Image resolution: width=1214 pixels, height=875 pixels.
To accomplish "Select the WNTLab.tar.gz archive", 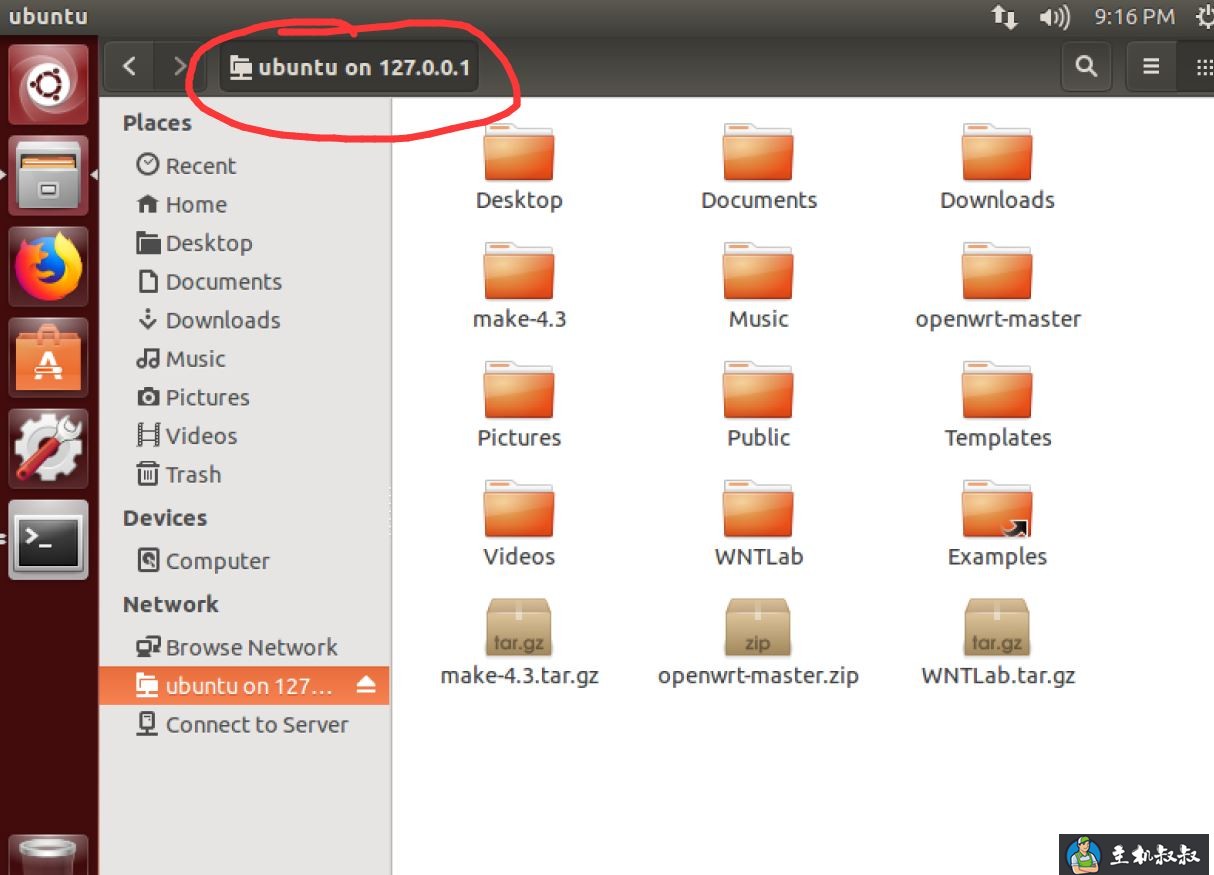I will pos(997,628).
